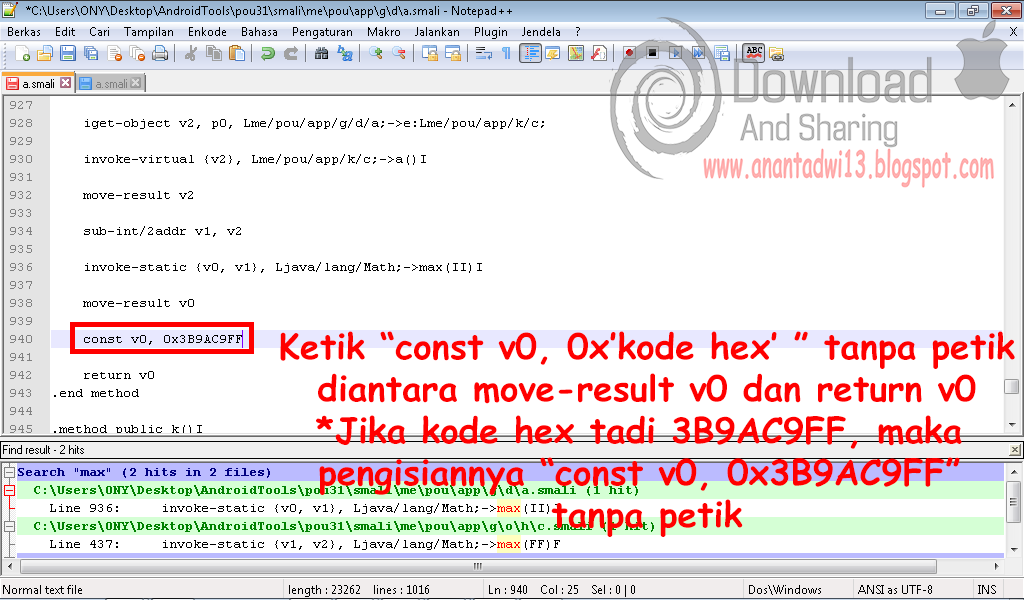Open the Enkode menu

point(207,32)
